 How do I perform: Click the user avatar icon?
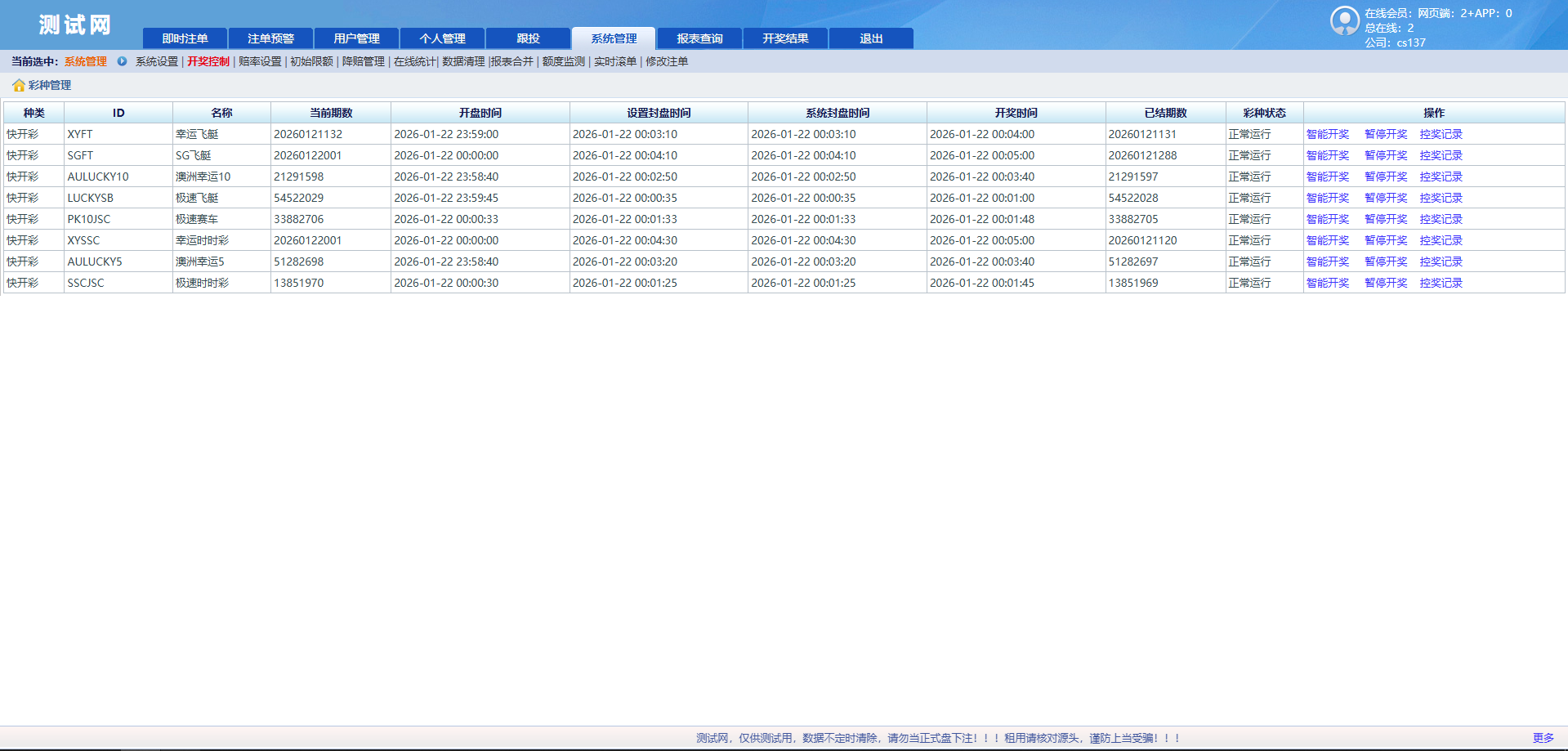tap(1344, 21)
